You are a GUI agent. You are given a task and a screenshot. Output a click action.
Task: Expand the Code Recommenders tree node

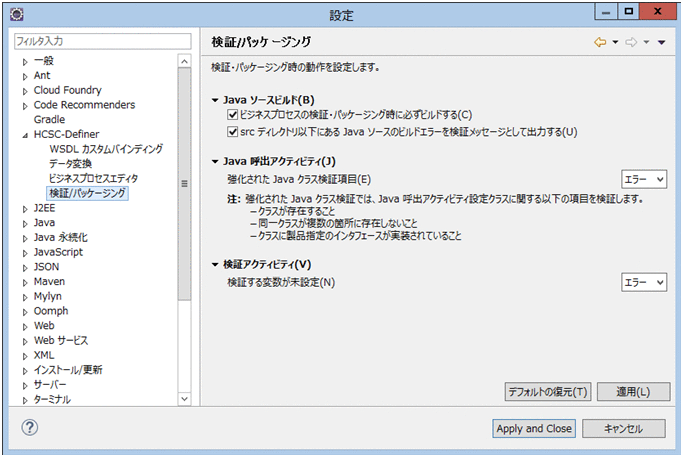[x=25, y=106]
